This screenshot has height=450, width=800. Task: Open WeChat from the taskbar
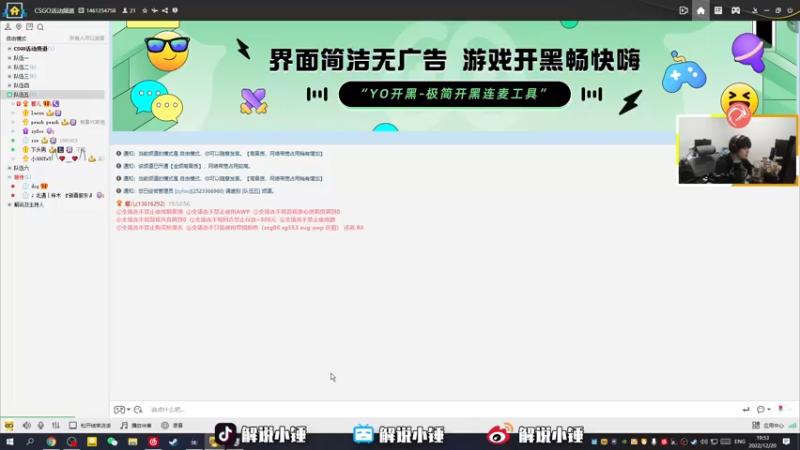112,442
